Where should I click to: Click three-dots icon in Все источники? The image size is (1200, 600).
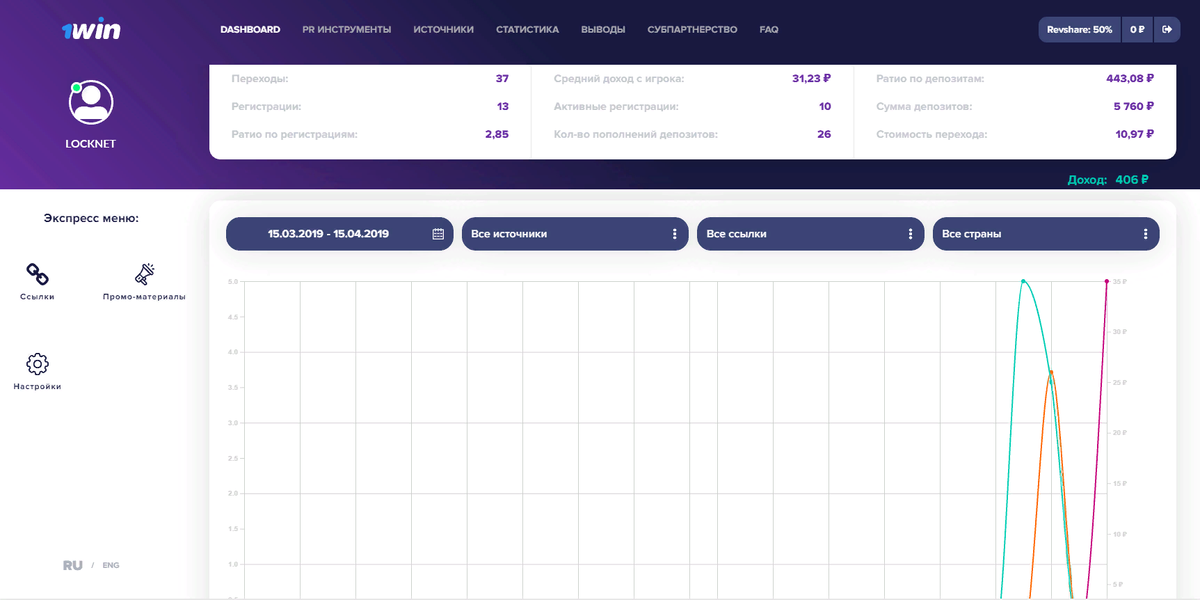click(x=675, y=234)
